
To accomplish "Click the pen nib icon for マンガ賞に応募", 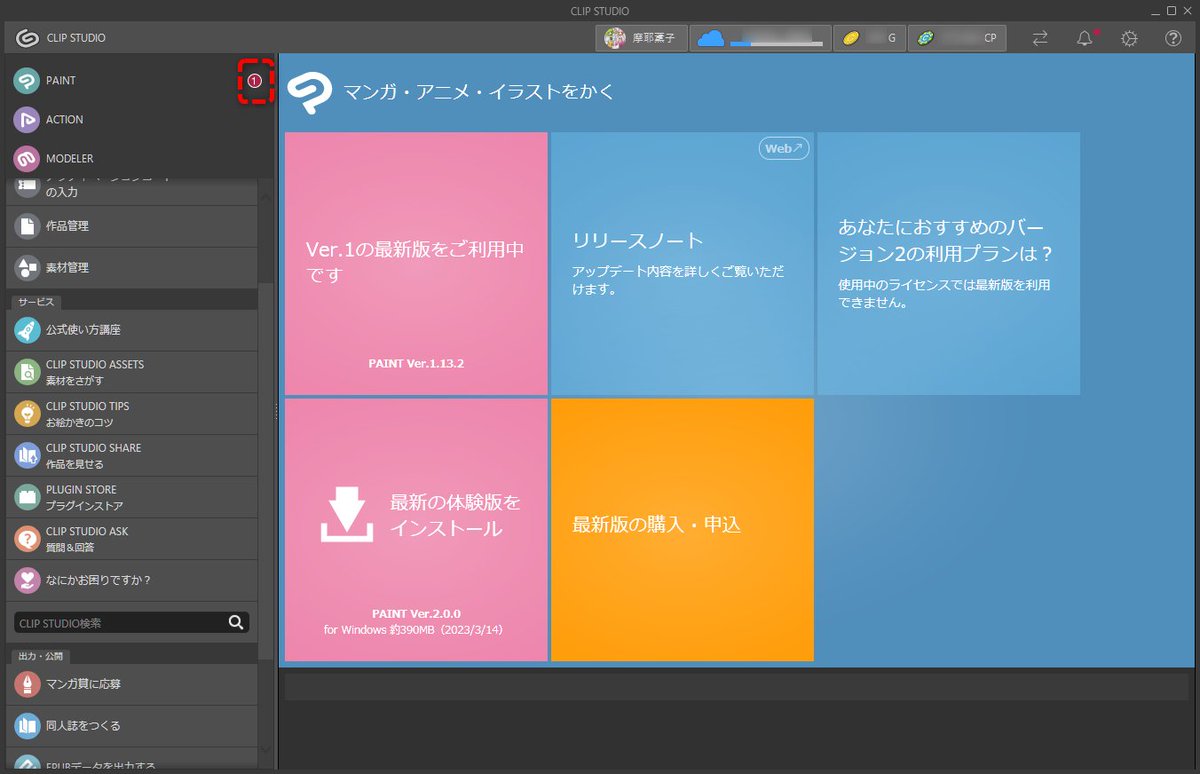I will pos(27,684).
